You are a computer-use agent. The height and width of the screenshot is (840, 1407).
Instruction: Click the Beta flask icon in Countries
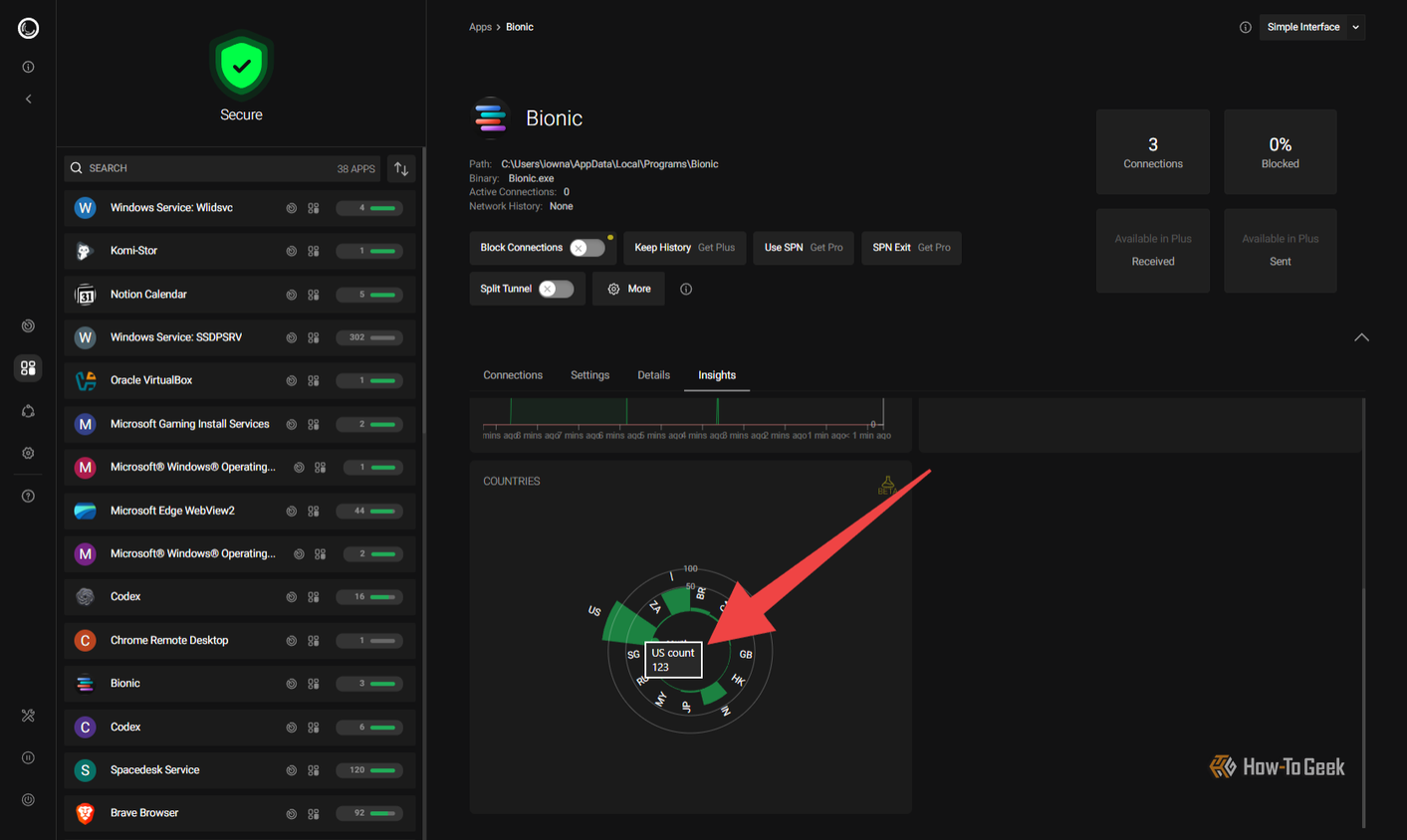tap(886, 485)
